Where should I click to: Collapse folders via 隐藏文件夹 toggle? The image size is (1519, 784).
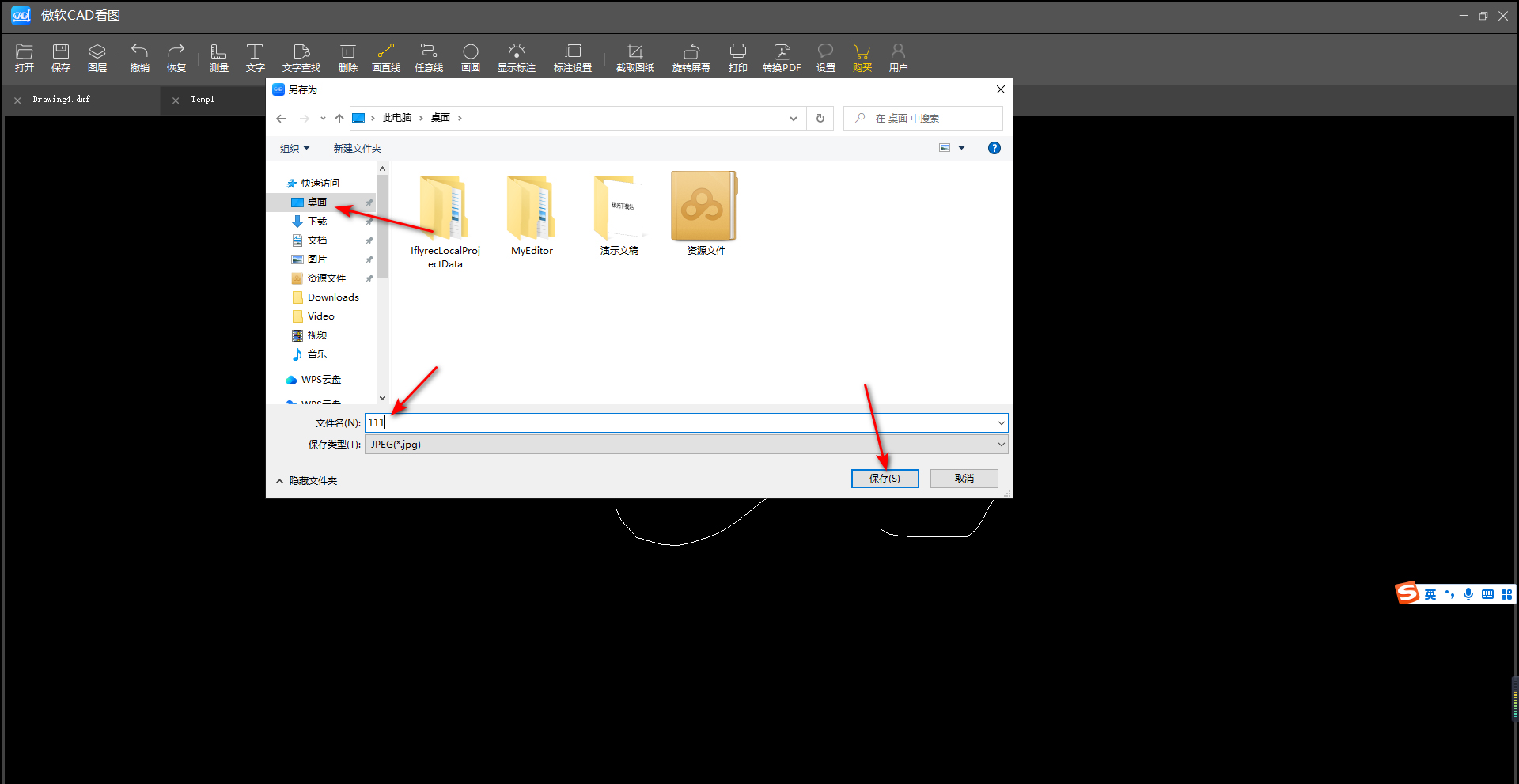point(307,481)
